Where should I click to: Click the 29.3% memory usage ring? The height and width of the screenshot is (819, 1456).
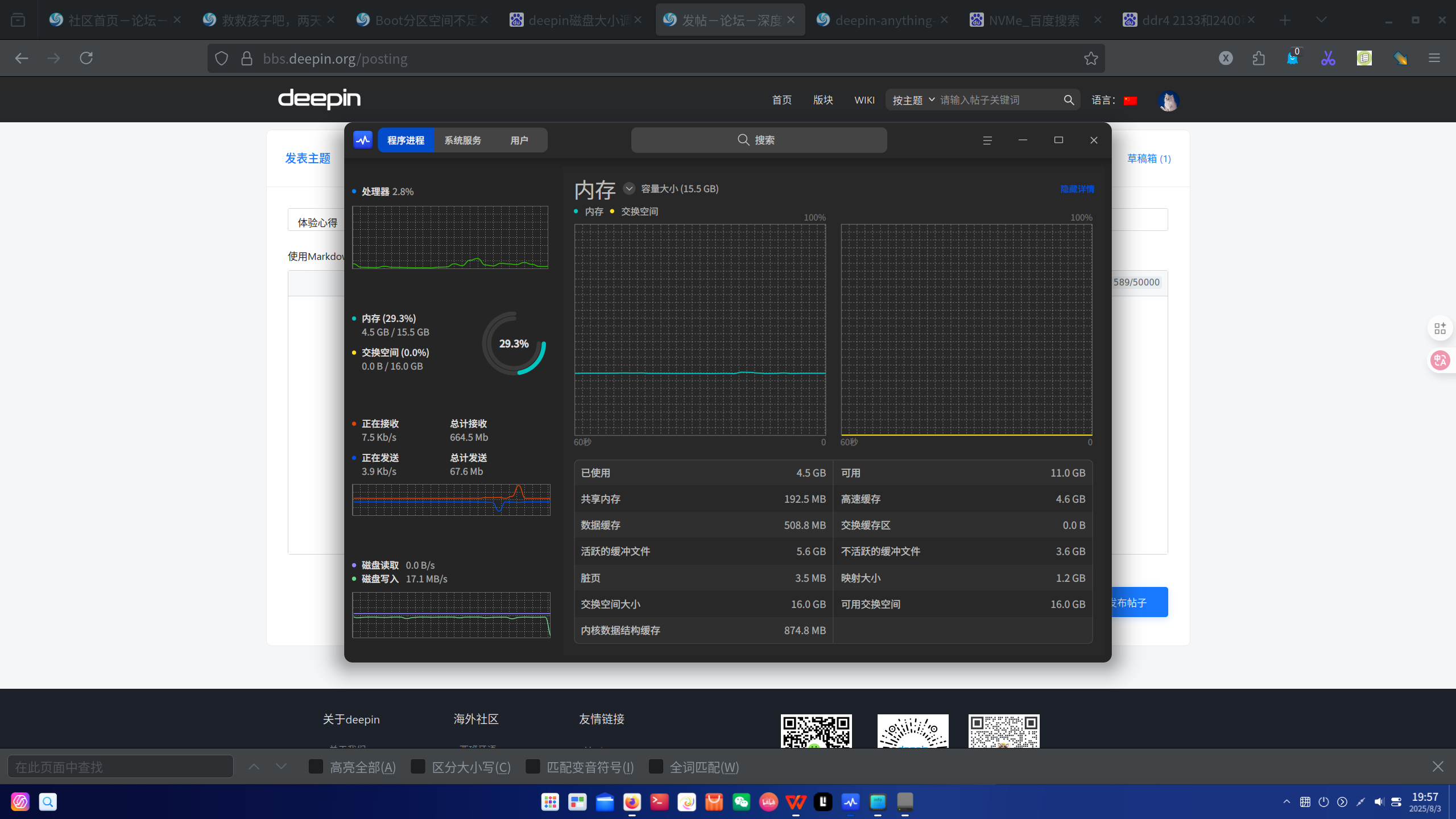point(514,344)
